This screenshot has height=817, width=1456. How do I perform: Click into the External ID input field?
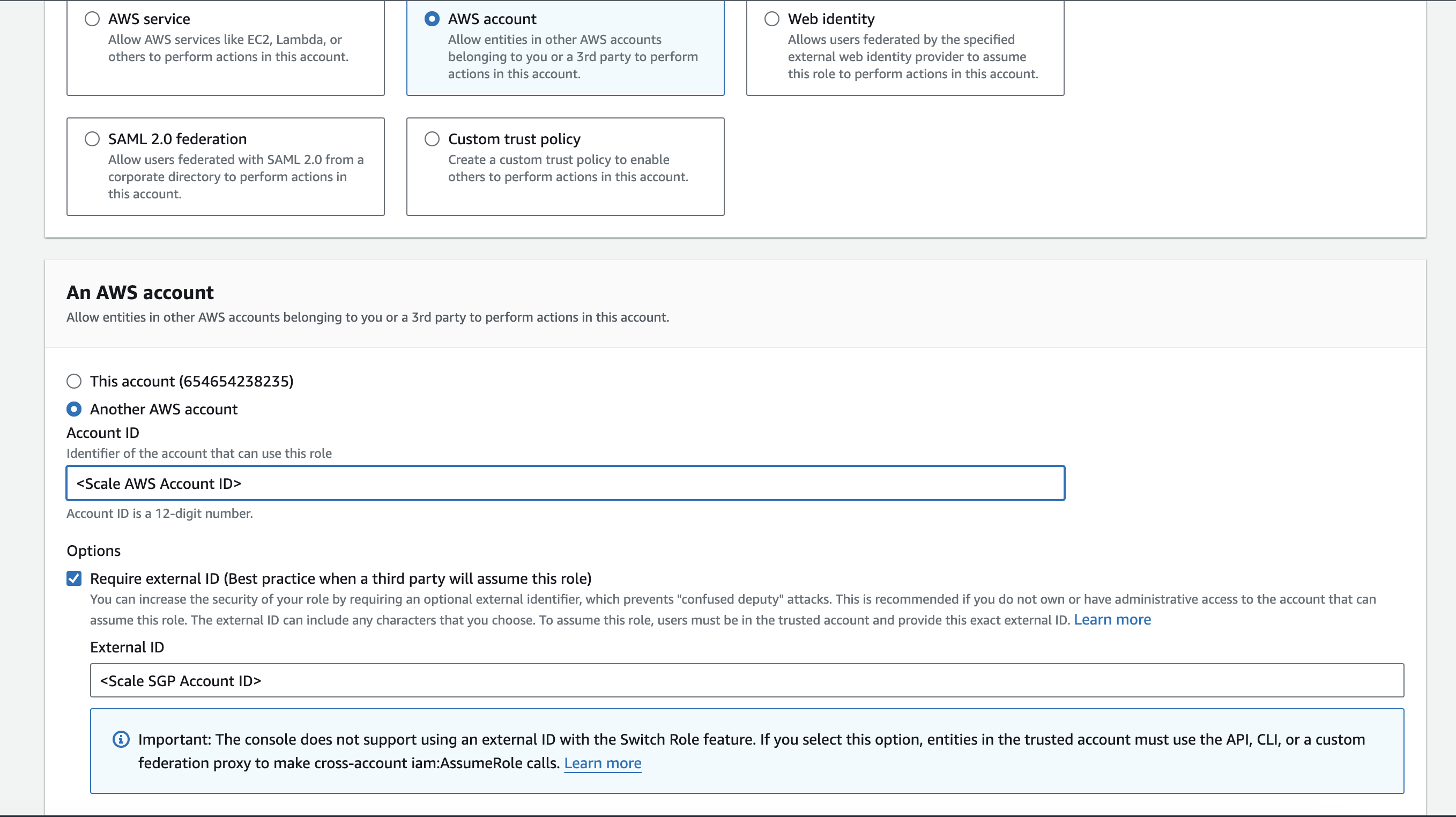tap(746, 681)
